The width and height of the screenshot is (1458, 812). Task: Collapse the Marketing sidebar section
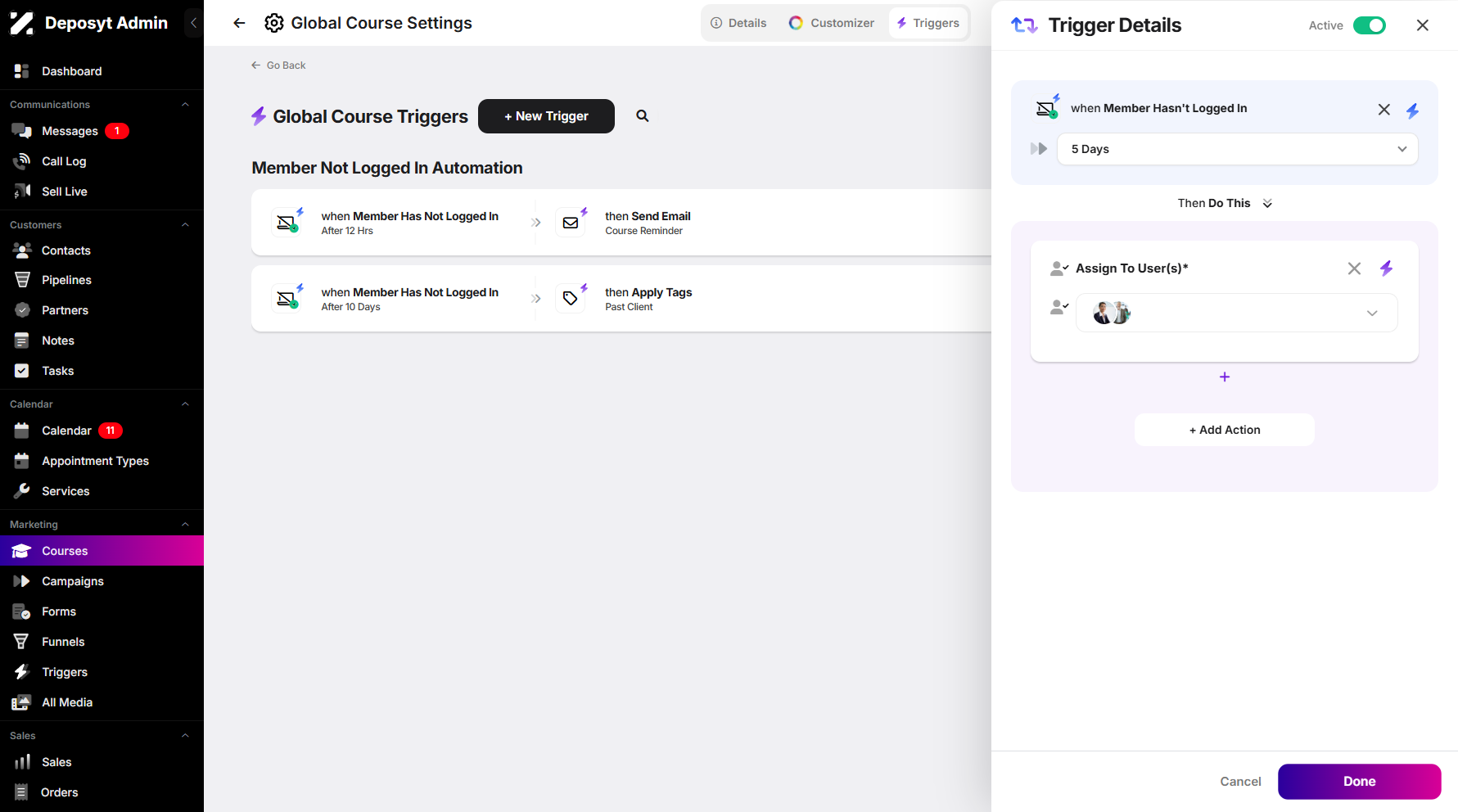(185, 525)
